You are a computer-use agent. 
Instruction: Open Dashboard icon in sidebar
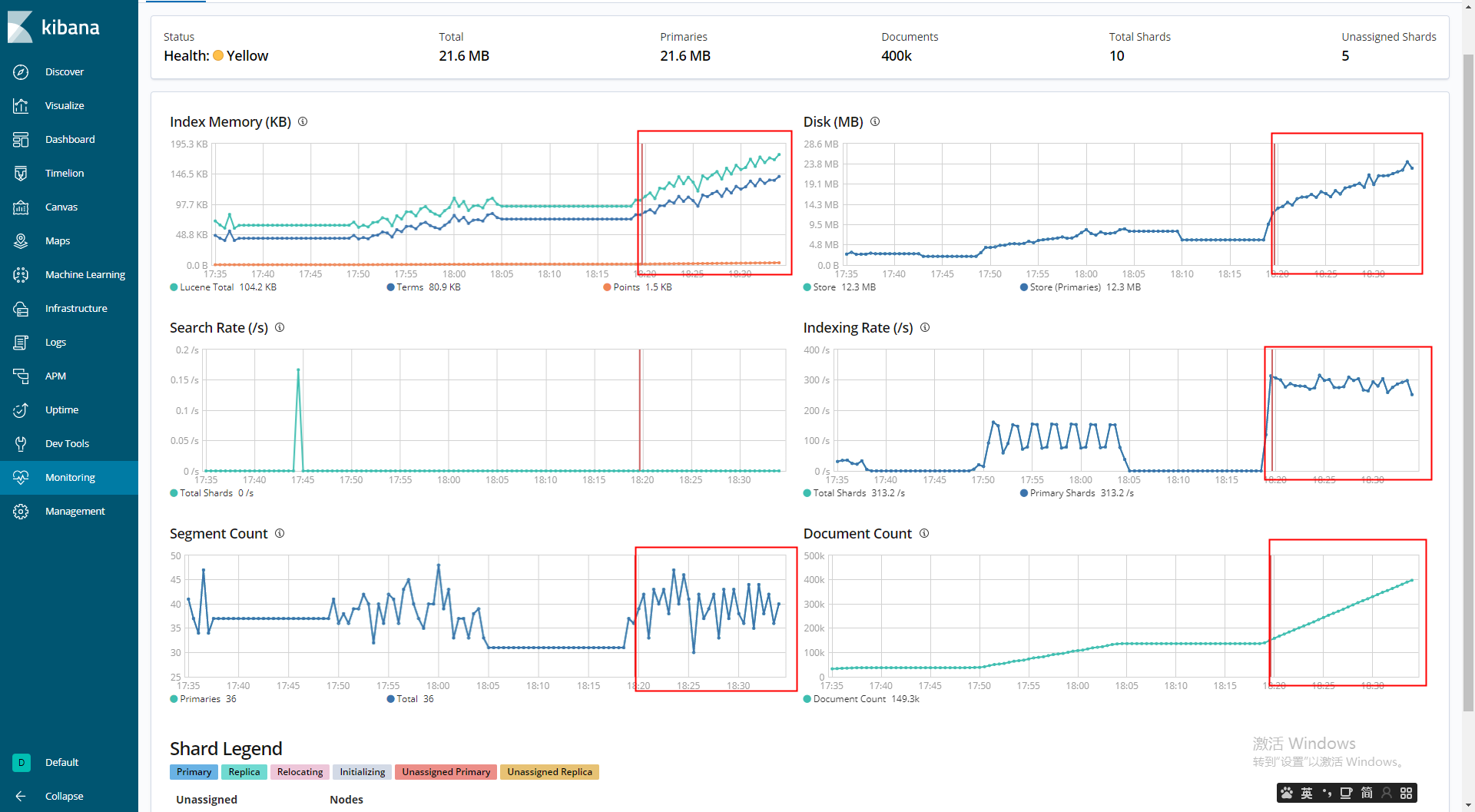coord(21,140)
